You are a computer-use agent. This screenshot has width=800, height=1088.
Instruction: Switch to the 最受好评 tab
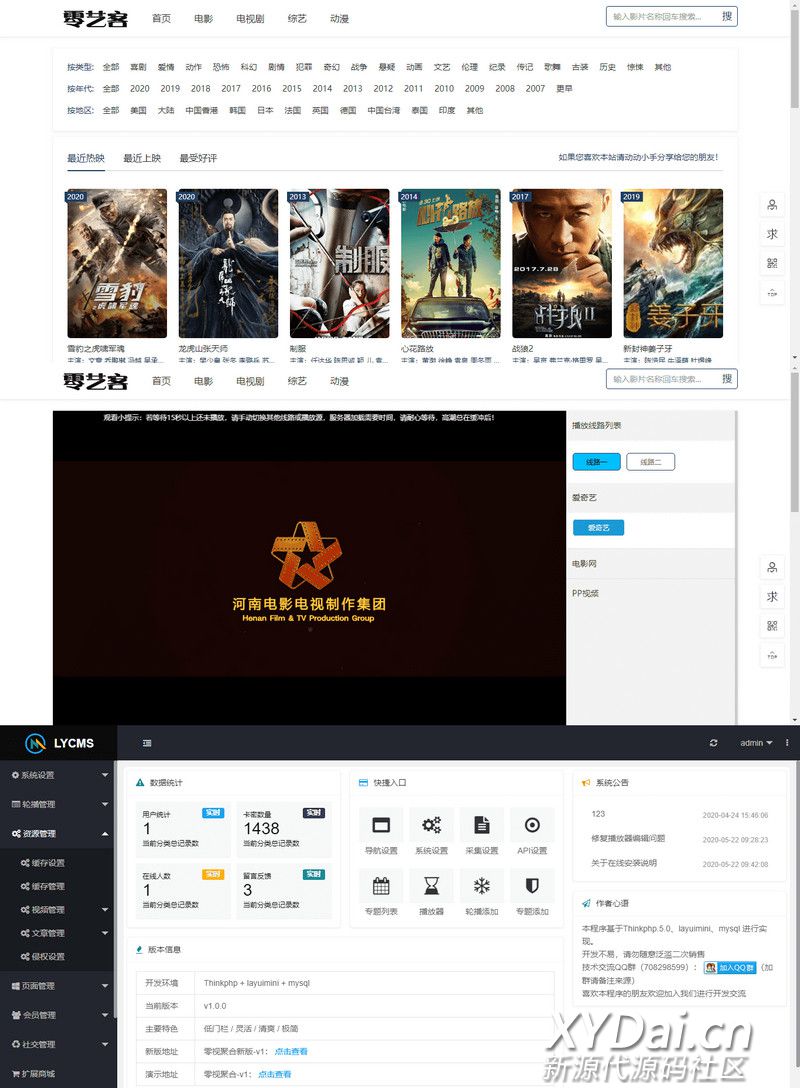pos(198,158)
